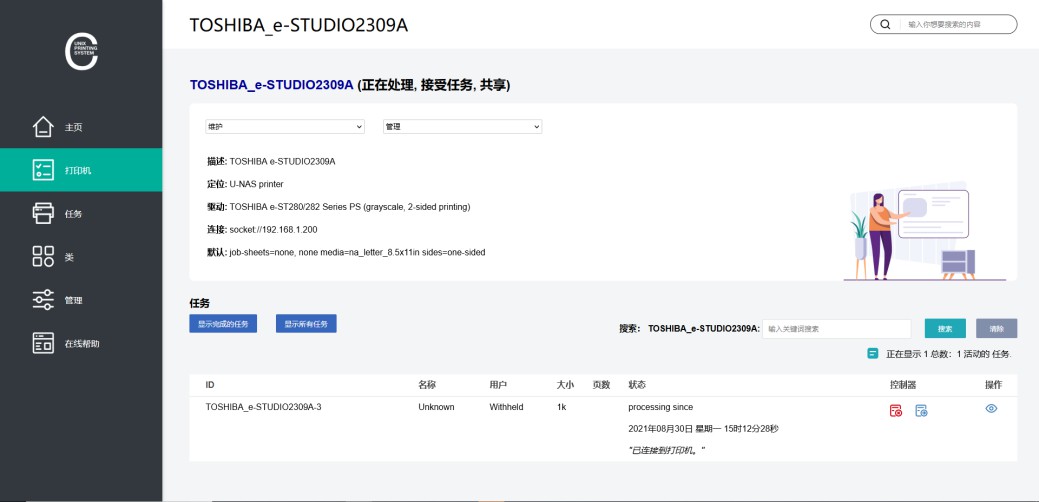Image resolution: width=1039 pixels, height=502 pixels.
Task: Go to the 主页 menu item
Action: point(81,126)
